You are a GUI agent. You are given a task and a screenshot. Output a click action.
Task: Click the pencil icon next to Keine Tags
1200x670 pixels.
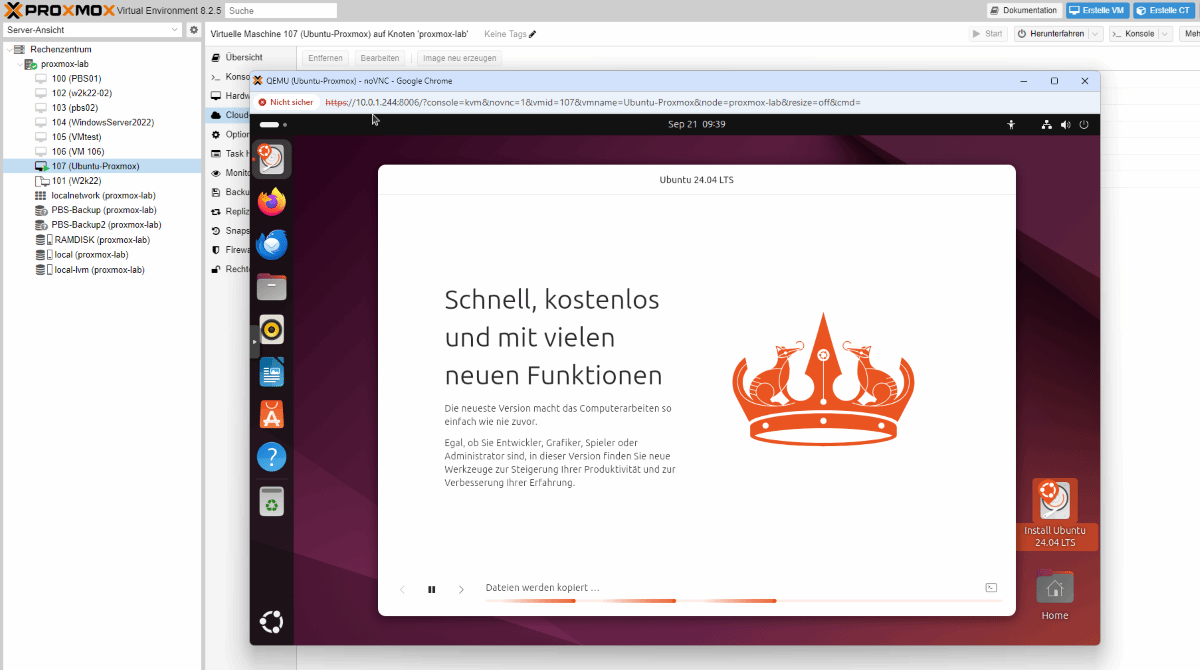[533, 34]
